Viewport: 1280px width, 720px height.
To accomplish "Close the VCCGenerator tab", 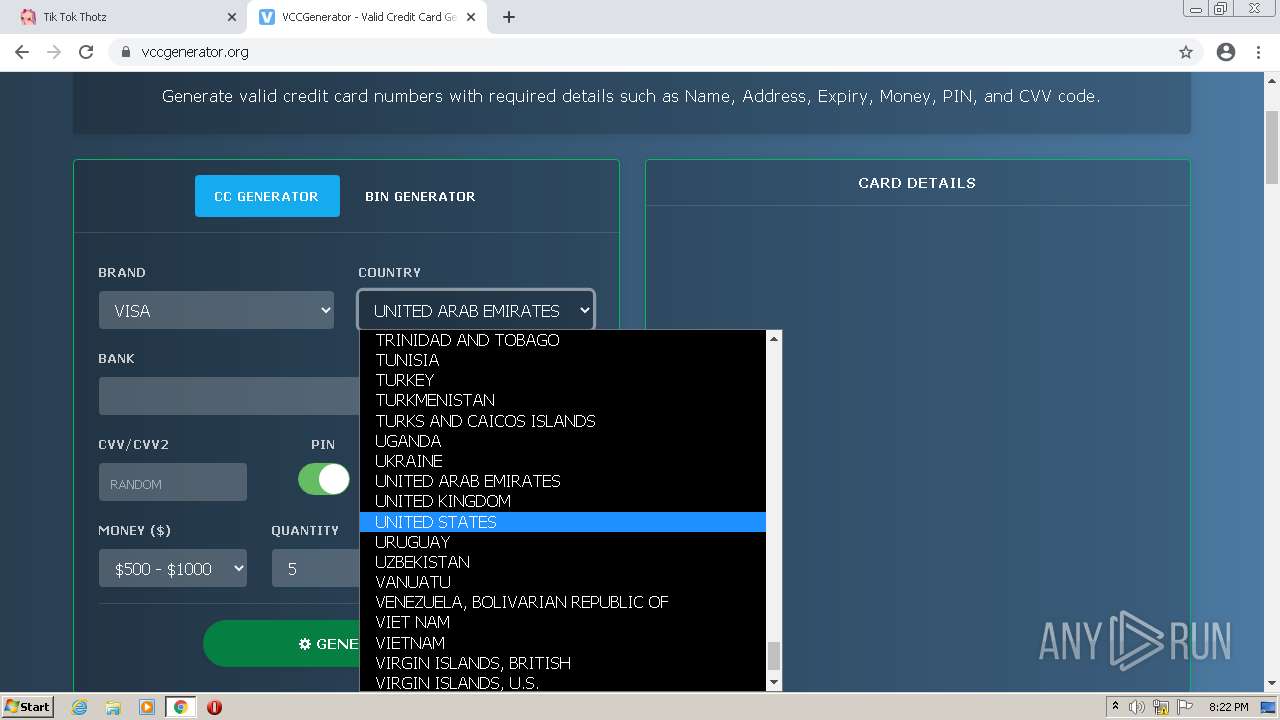I will coord(471,17).
